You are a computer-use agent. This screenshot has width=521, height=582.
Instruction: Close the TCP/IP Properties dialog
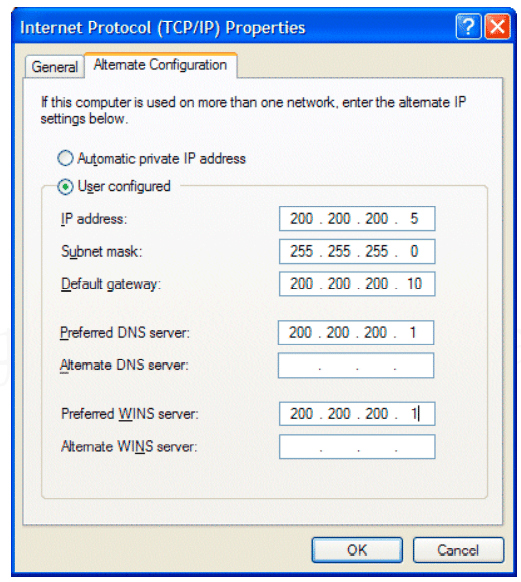click(x=497, y=27)
